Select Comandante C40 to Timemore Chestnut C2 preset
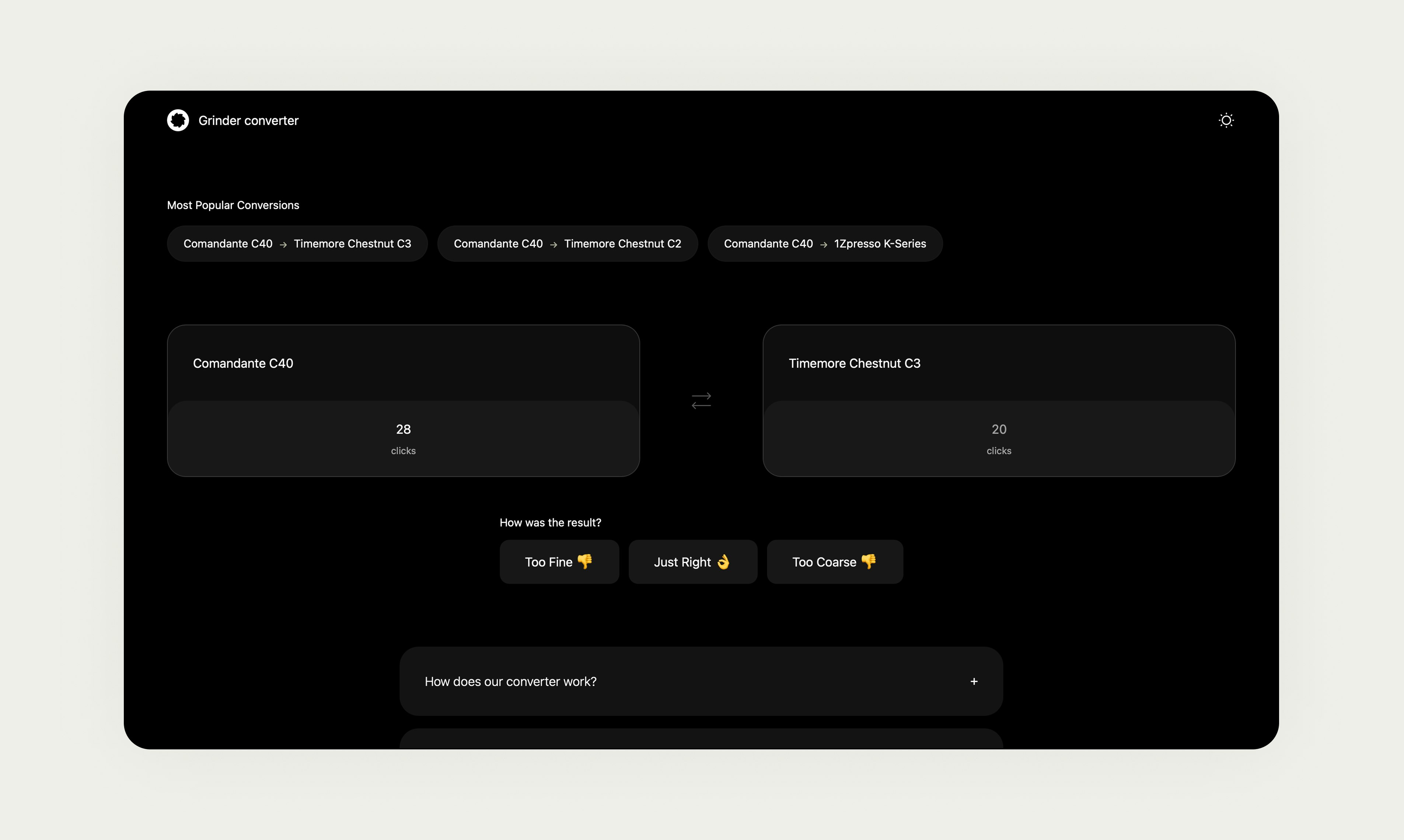Image resolution: width=1404 pixels, height=840 pixels. point(567,244)
